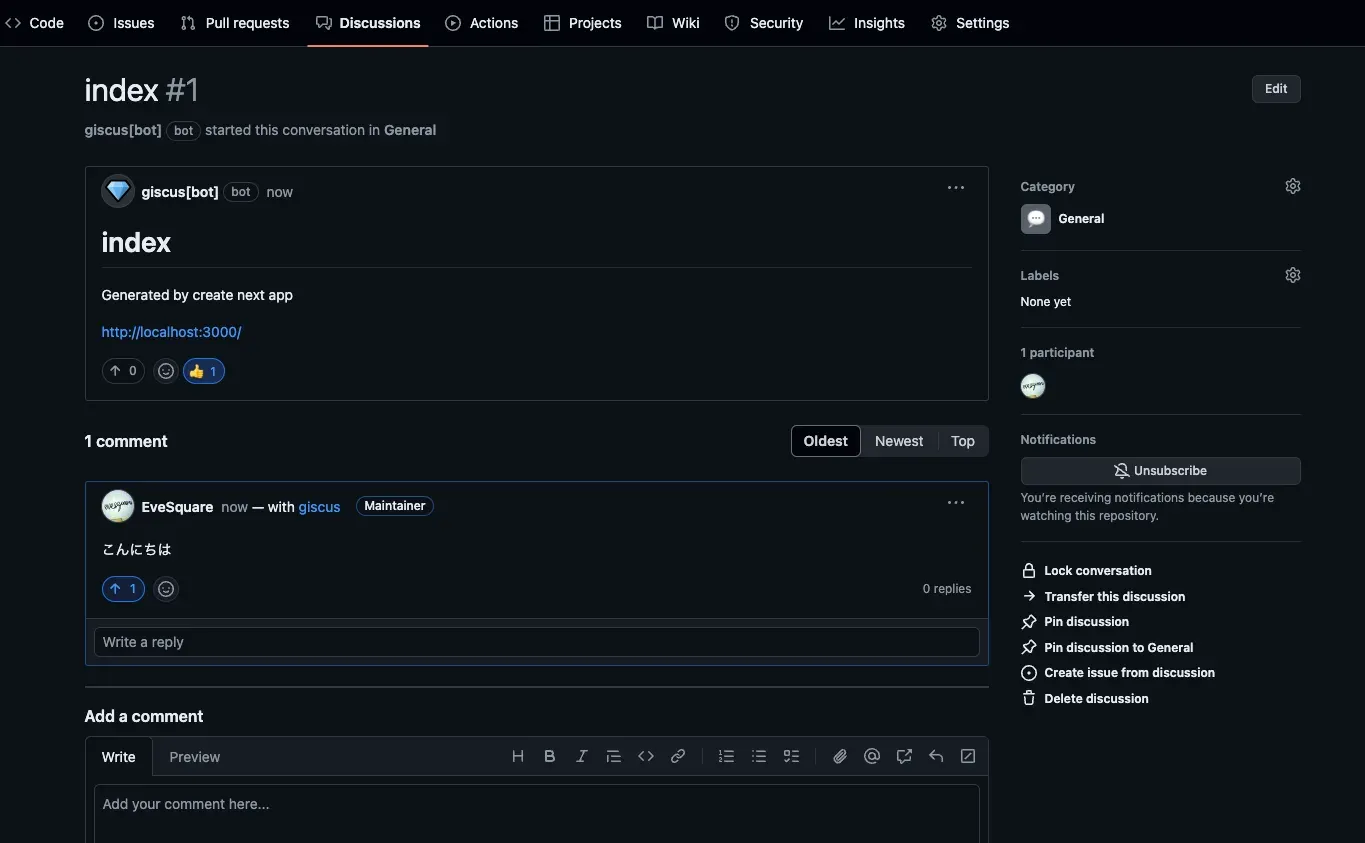Screen dimensions: 1365x843
Task: Insert code formatting in comment toolbar
Action: [646, 757]
